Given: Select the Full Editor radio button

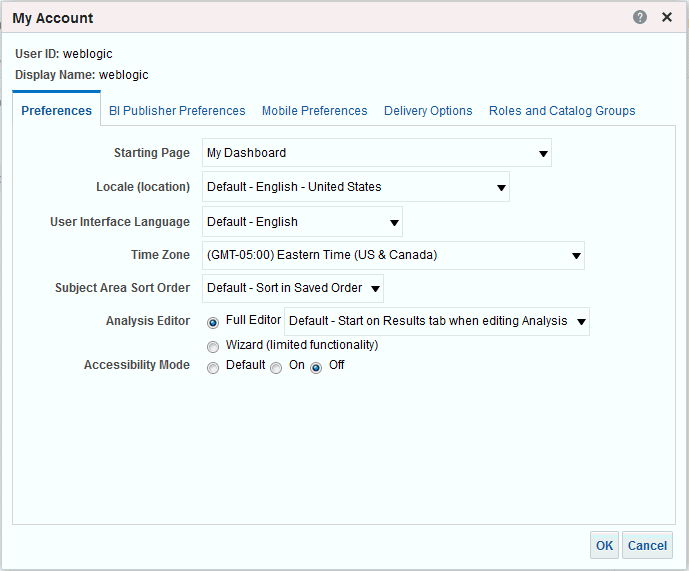Looking at the screenshot, I should point(213,323).
